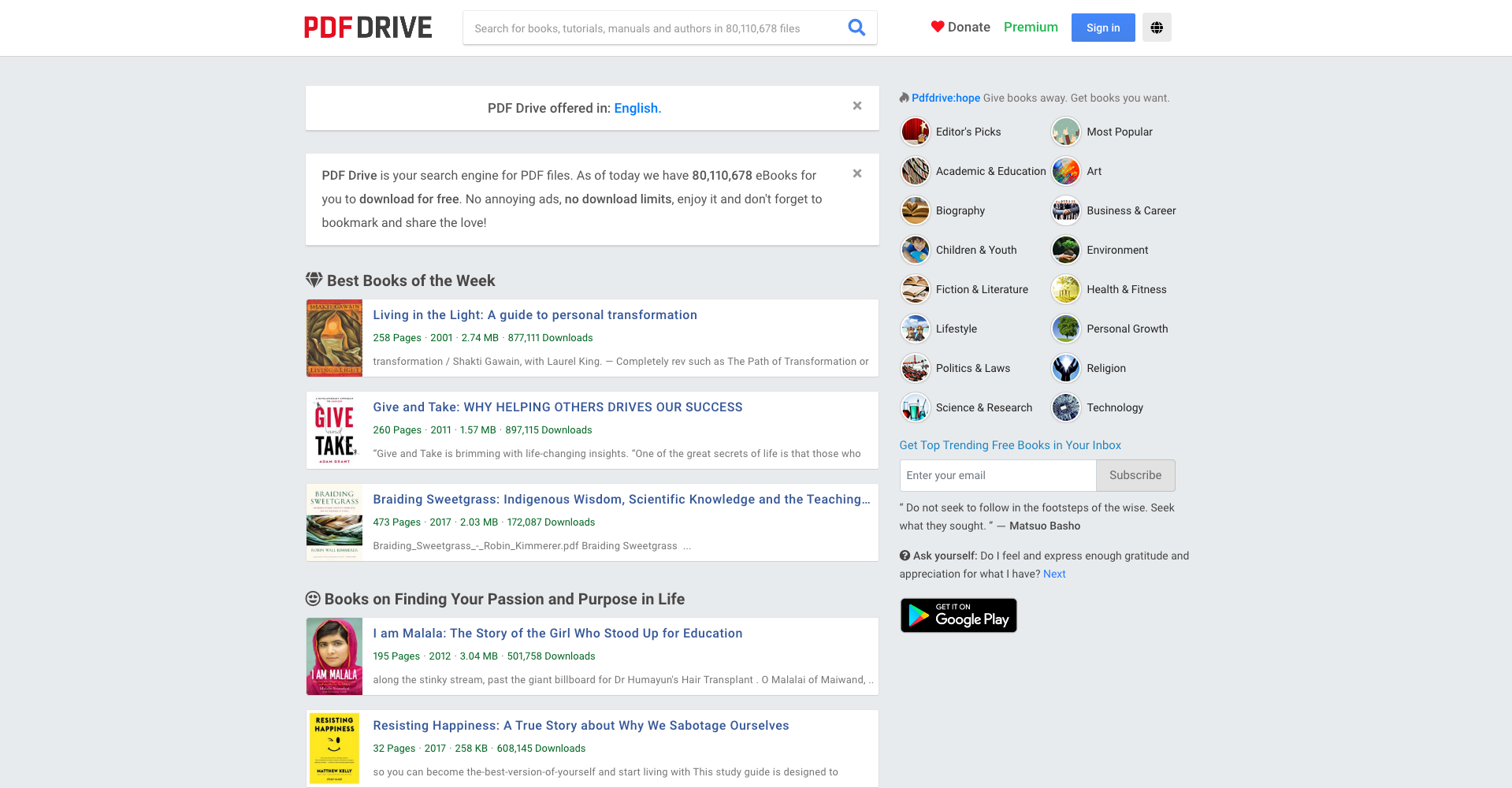Click the Biography category icon
The width and height of the screenshot is (1512, 788).
click(916, 210)
